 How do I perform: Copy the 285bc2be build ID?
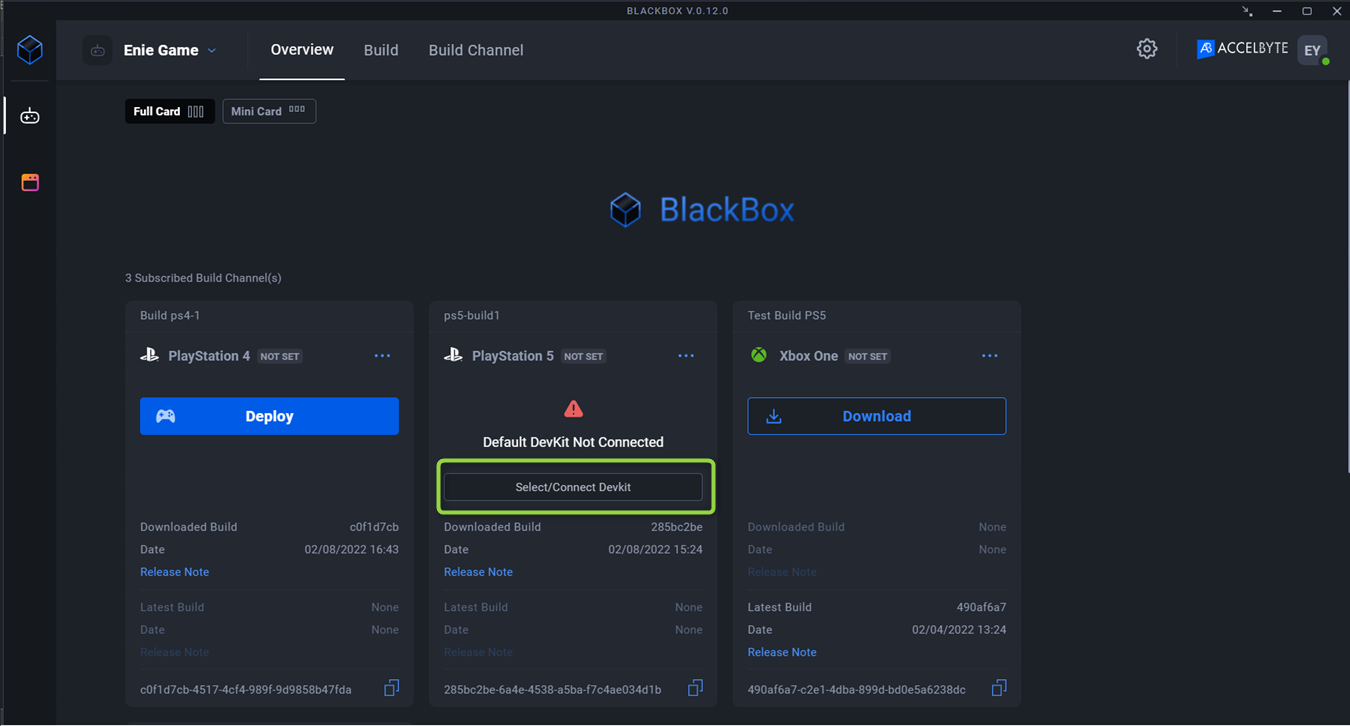pos(695,688)
